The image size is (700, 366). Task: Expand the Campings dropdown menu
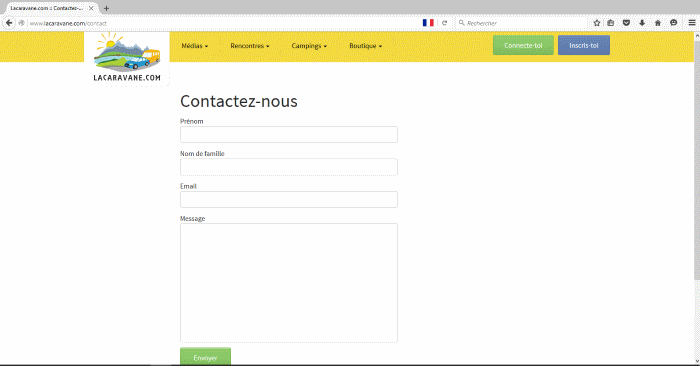click(309, 46)
